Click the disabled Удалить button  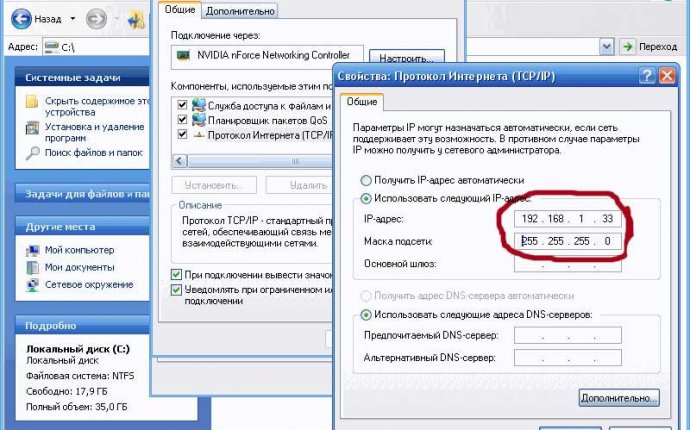300,185
